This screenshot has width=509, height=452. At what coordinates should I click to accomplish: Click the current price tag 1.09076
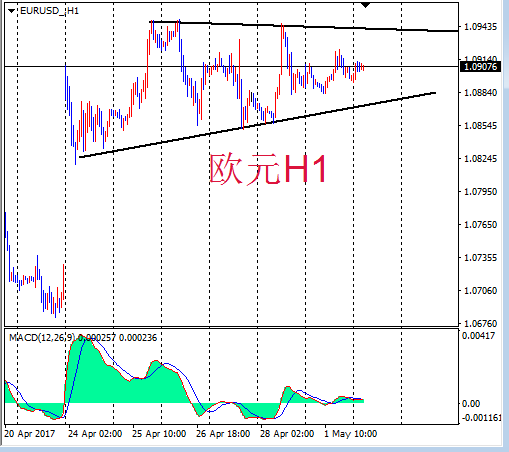[x=480, y=67]
